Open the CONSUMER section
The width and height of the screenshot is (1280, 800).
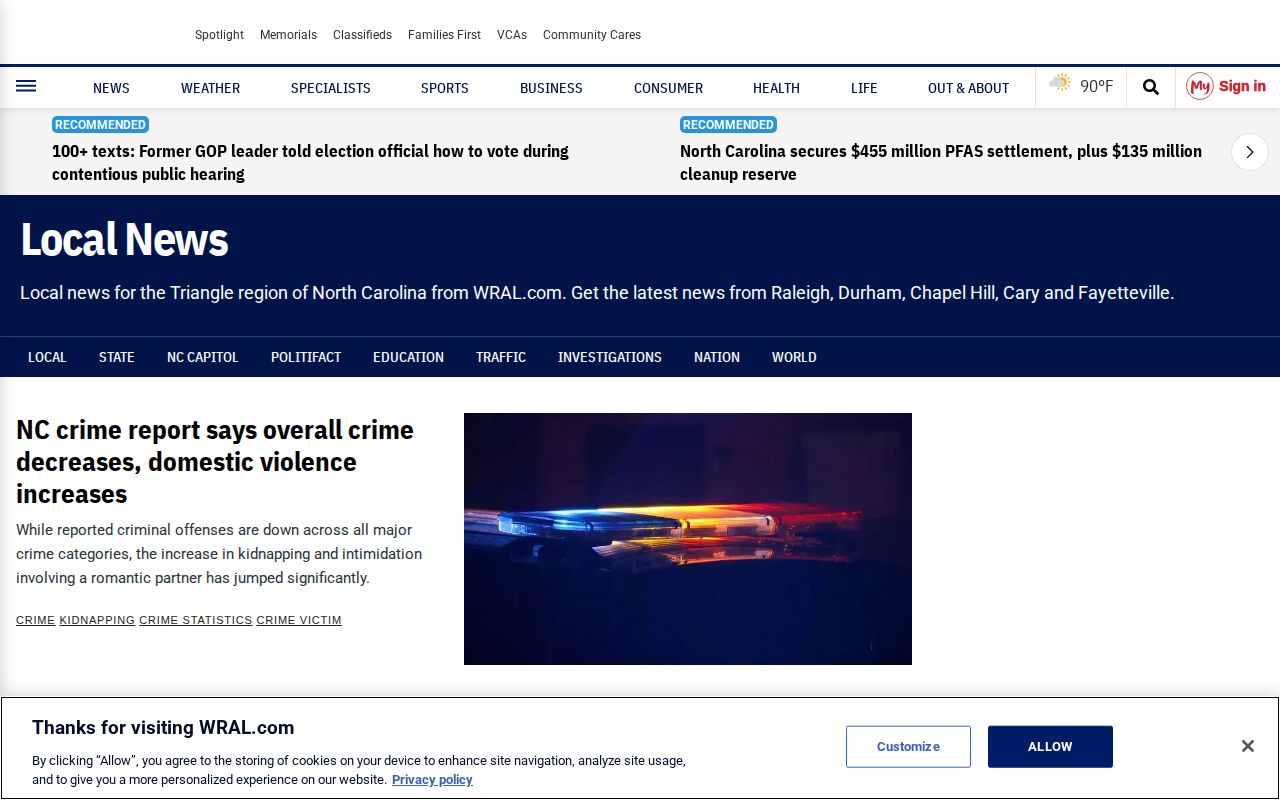(x=668, y=88)
